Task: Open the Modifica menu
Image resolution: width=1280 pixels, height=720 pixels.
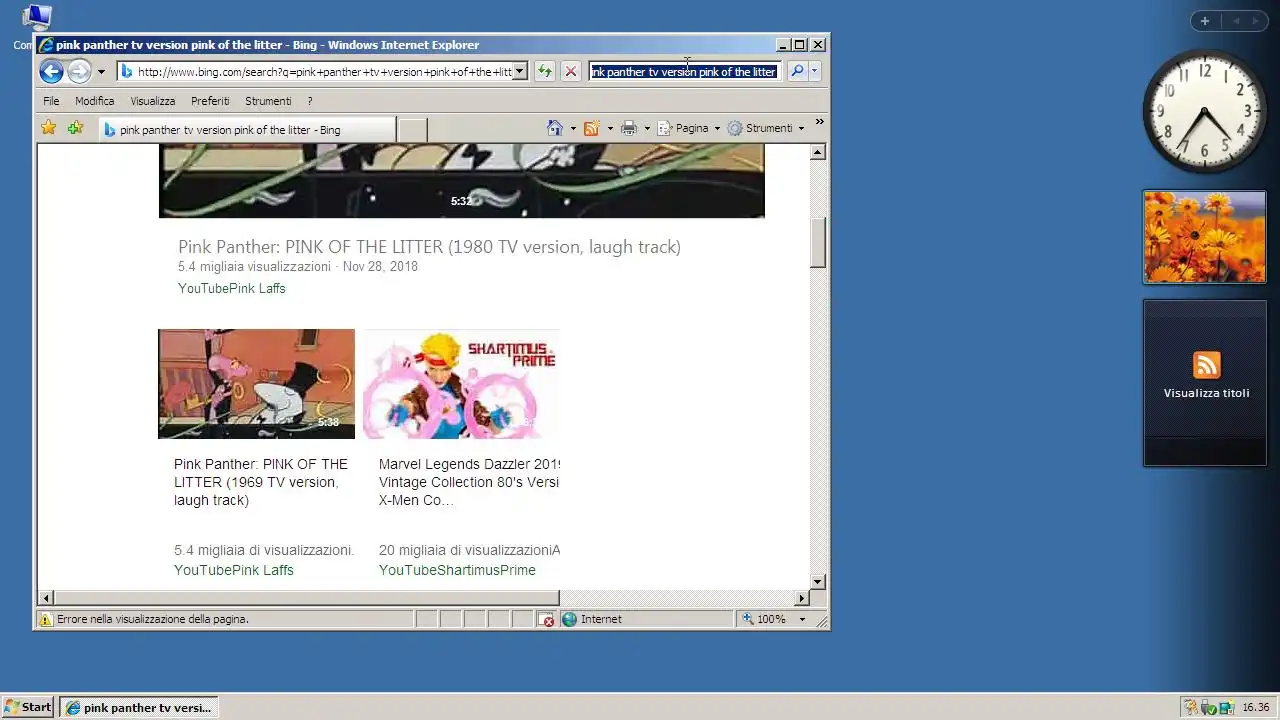Action: pos(95,101)
